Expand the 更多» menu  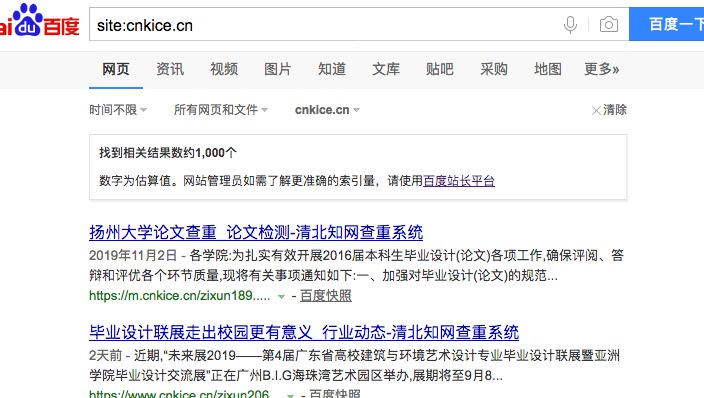click(x=602, y=69)
